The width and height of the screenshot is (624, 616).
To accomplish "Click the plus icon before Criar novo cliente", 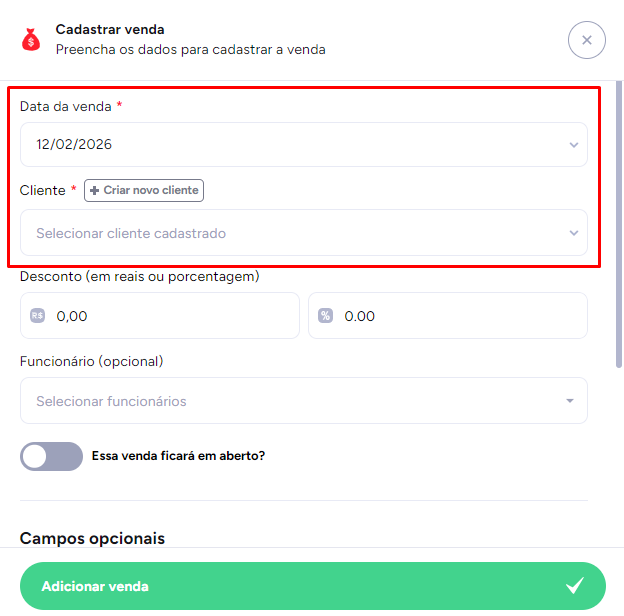I will [95, 190].
